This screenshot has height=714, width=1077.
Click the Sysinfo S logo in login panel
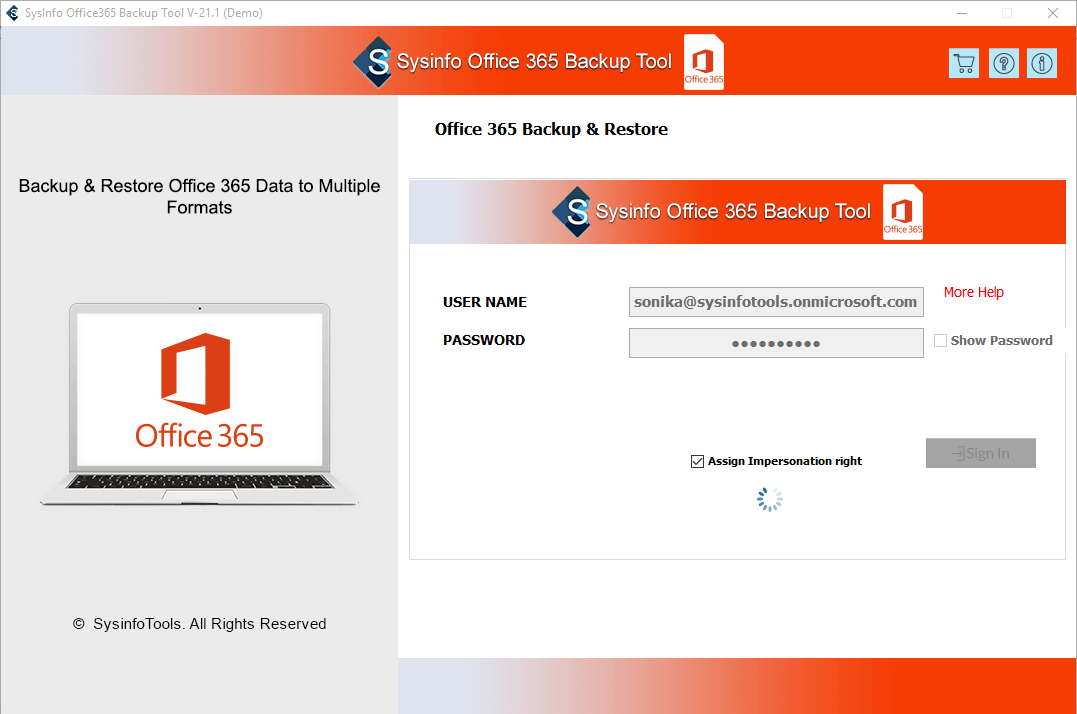click(x=571, y=211)
